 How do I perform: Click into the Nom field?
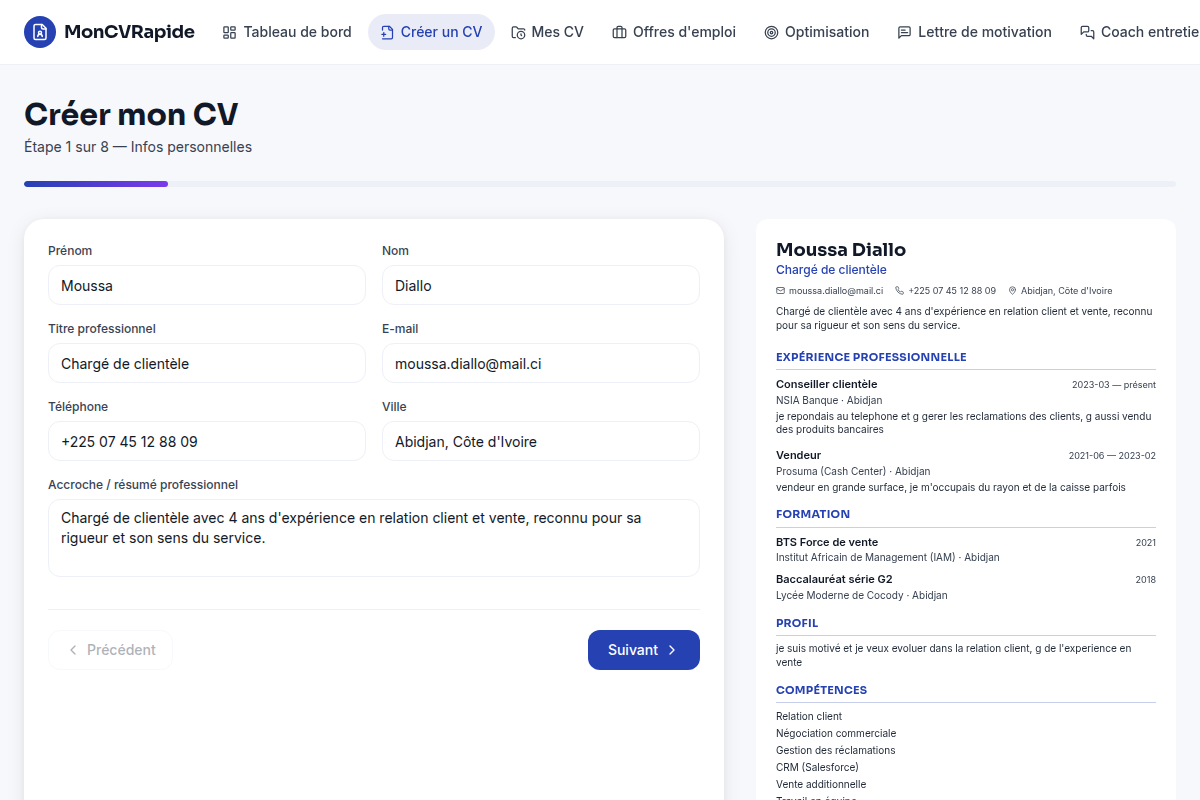541,285
